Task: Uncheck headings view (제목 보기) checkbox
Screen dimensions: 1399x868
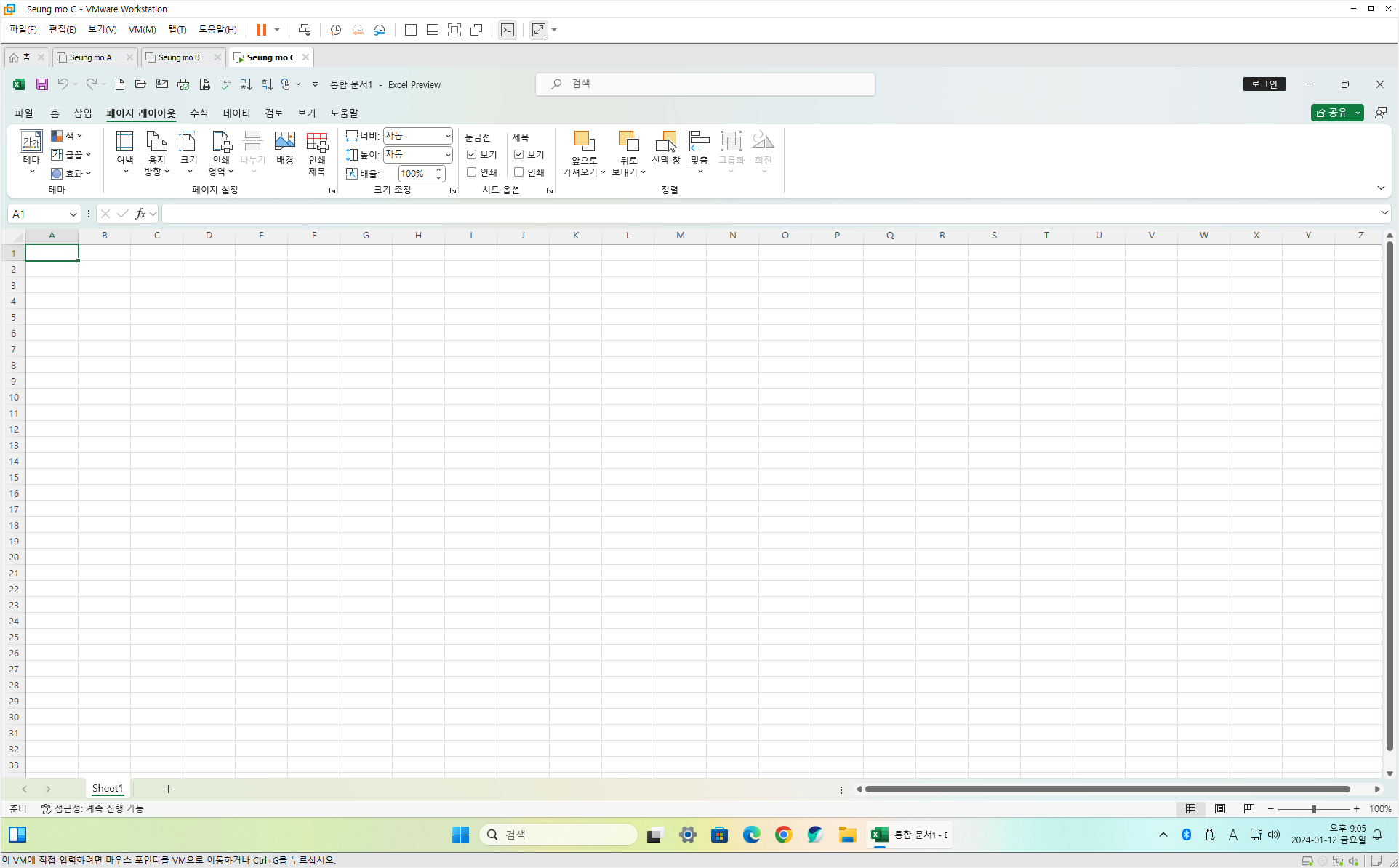Action: click(x=519, y=155)
